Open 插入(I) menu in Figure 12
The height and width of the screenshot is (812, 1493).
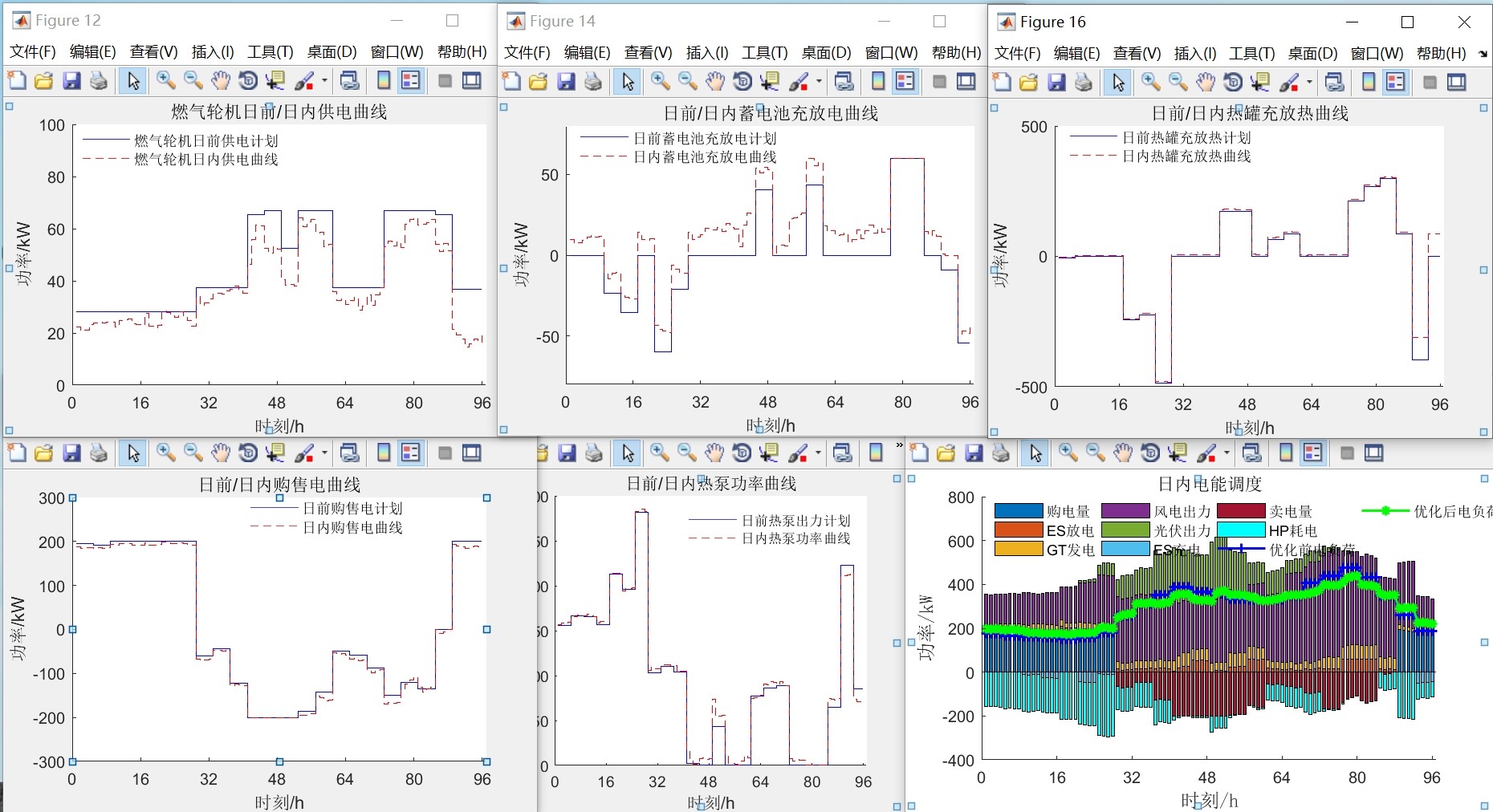pos(213,52)
